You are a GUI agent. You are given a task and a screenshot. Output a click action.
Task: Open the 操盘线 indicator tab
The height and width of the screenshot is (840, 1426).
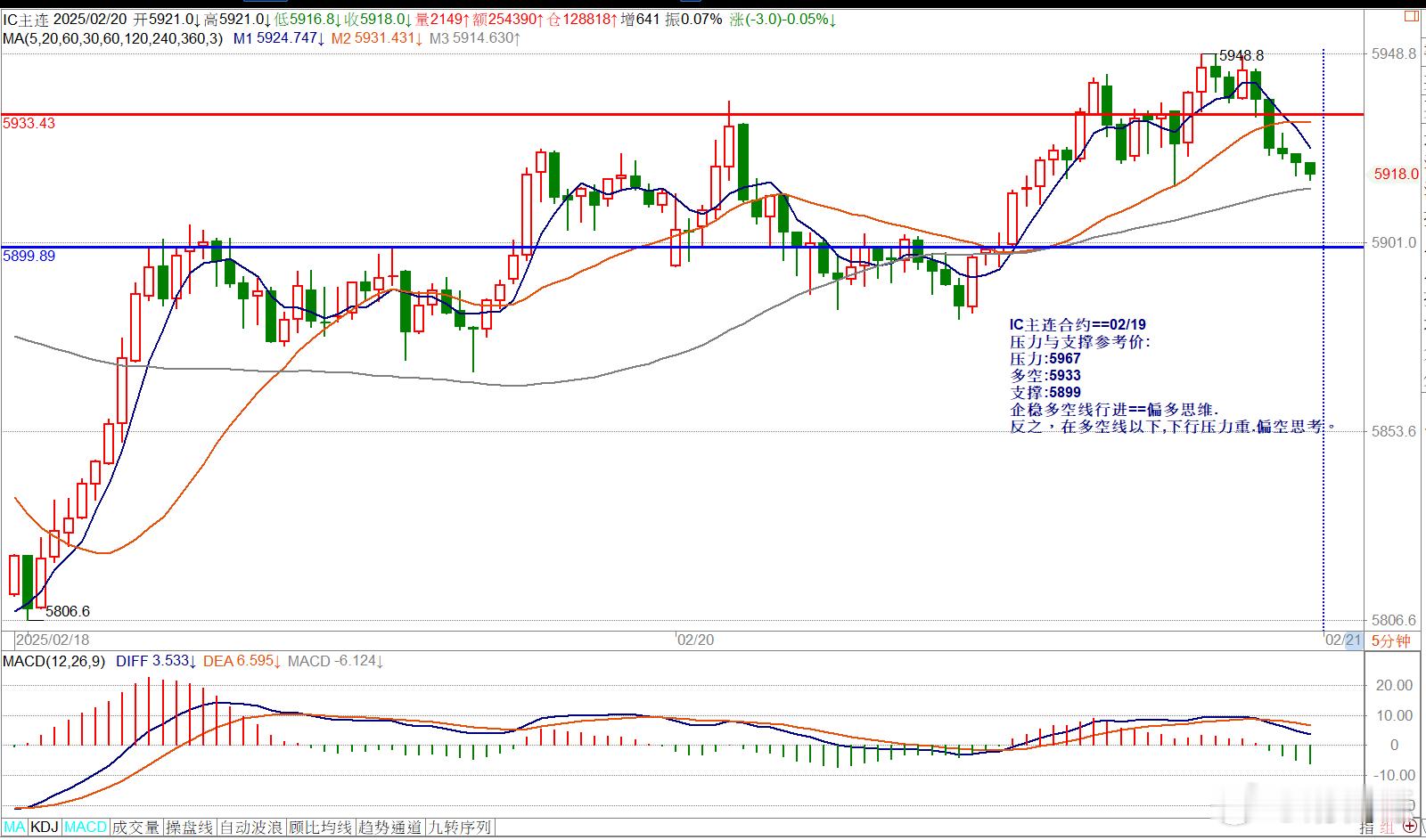(x=190, y=827)
